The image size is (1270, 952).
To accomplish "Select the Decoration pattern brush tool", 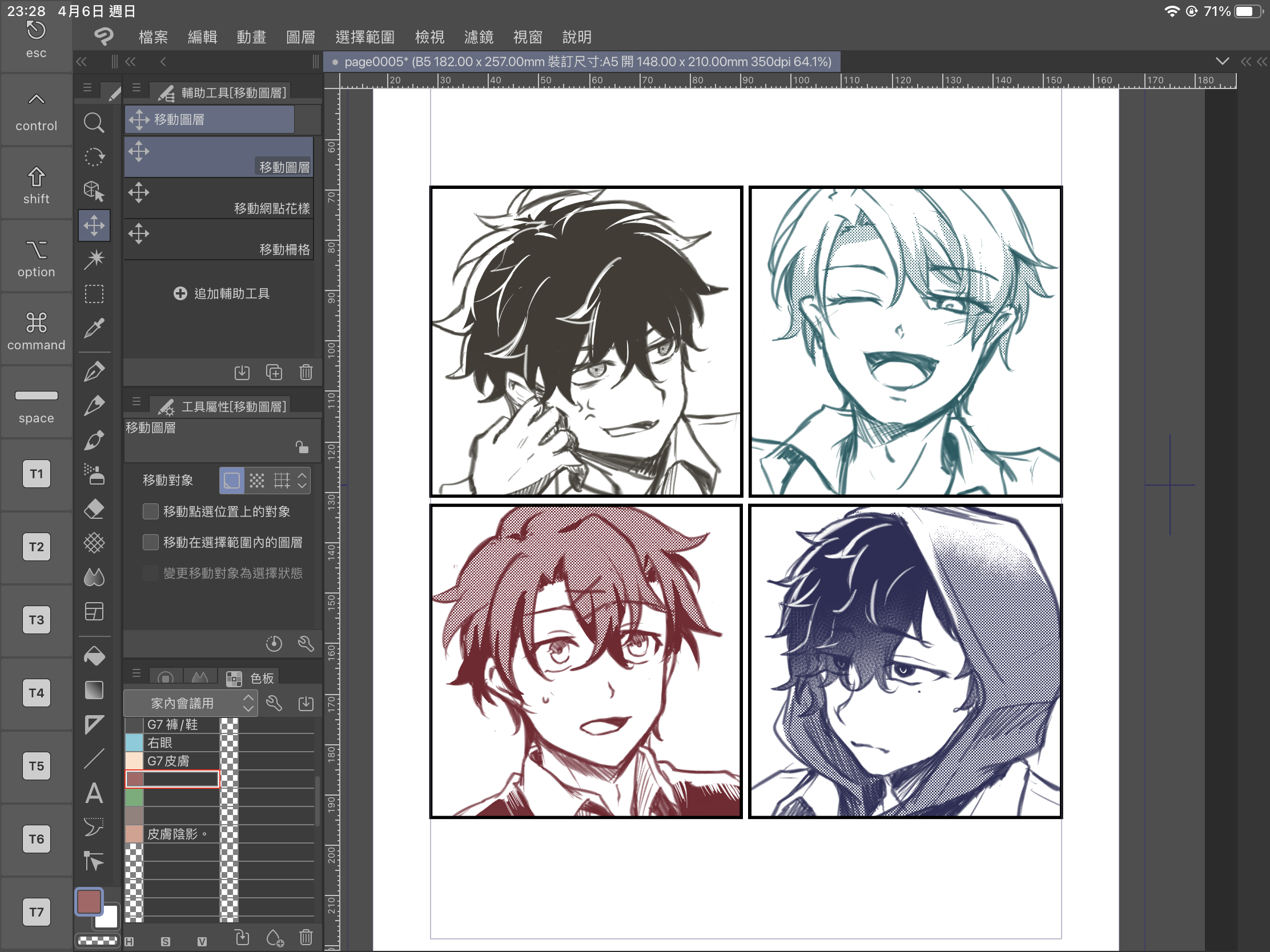I will click(94, 543).
